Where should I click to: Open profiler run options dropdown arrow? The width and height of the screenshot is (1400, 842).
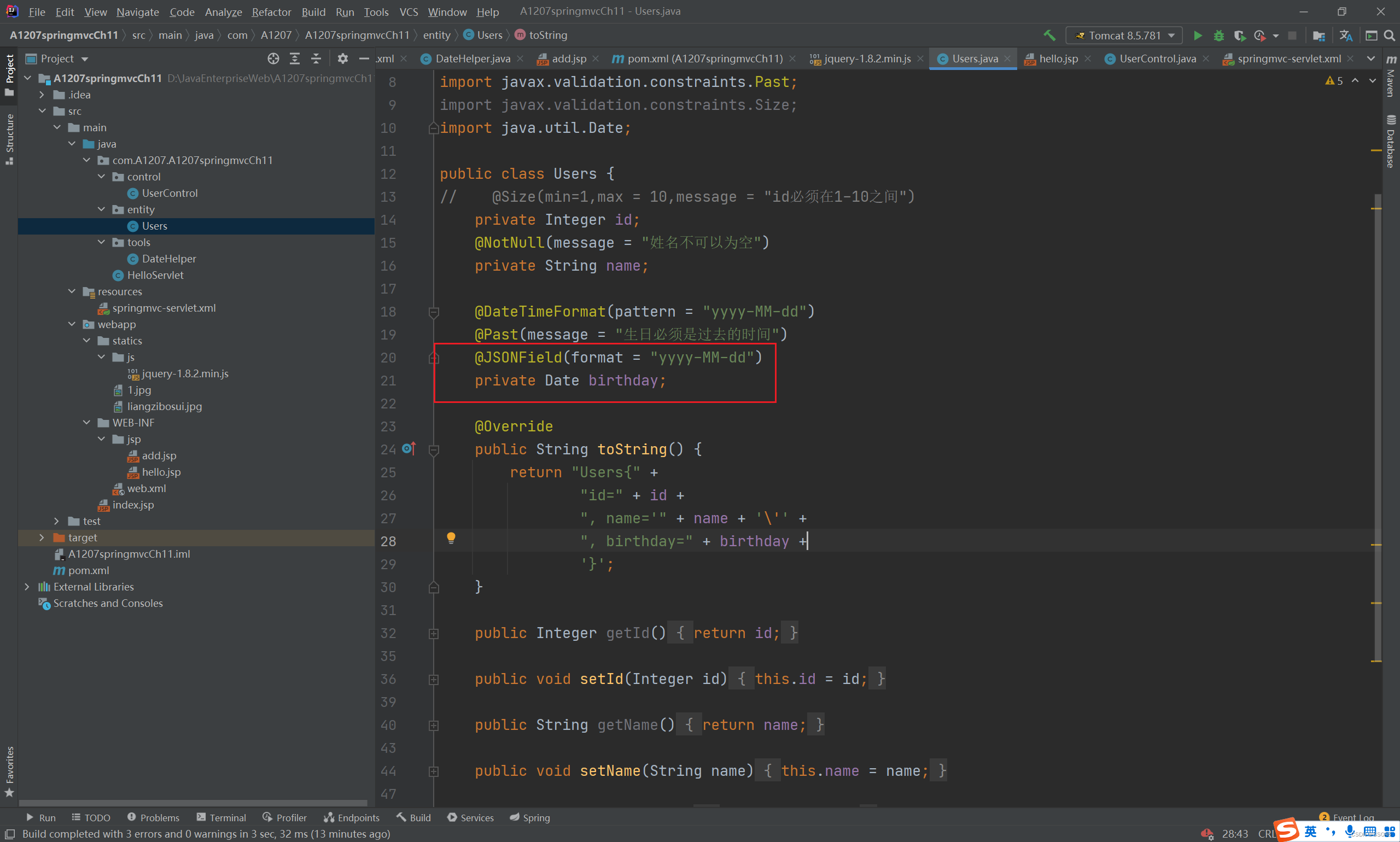click(1276, 36)
